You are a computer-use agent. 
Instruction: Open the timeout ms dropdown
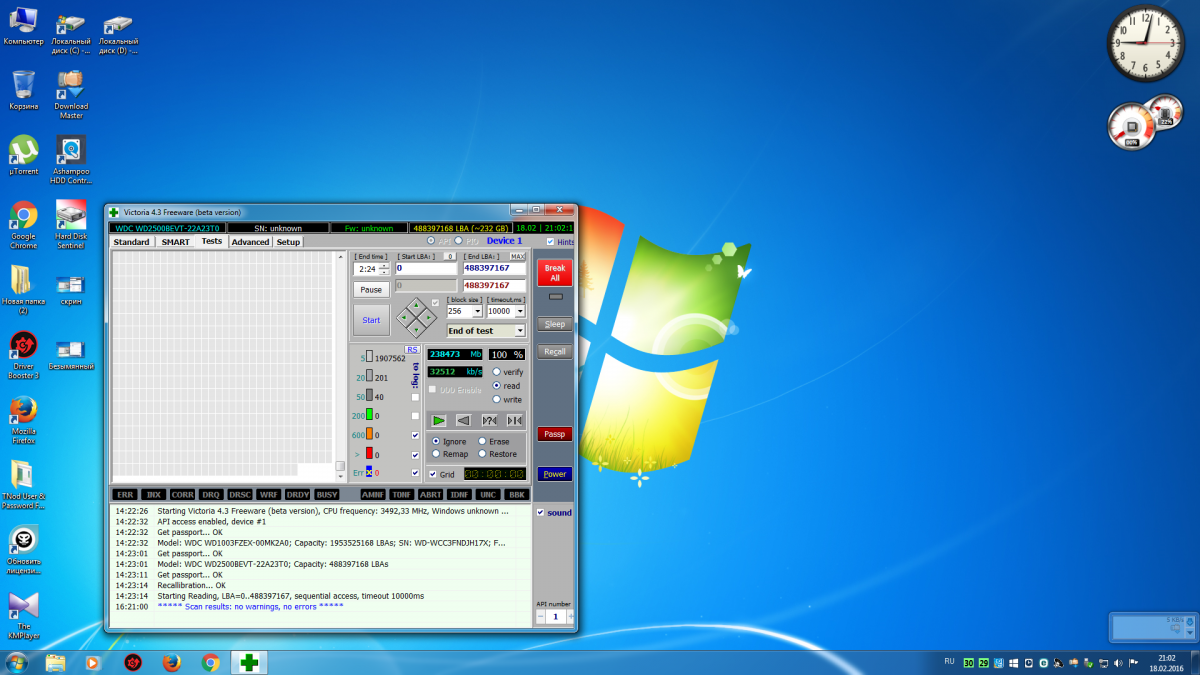(519, 312)
